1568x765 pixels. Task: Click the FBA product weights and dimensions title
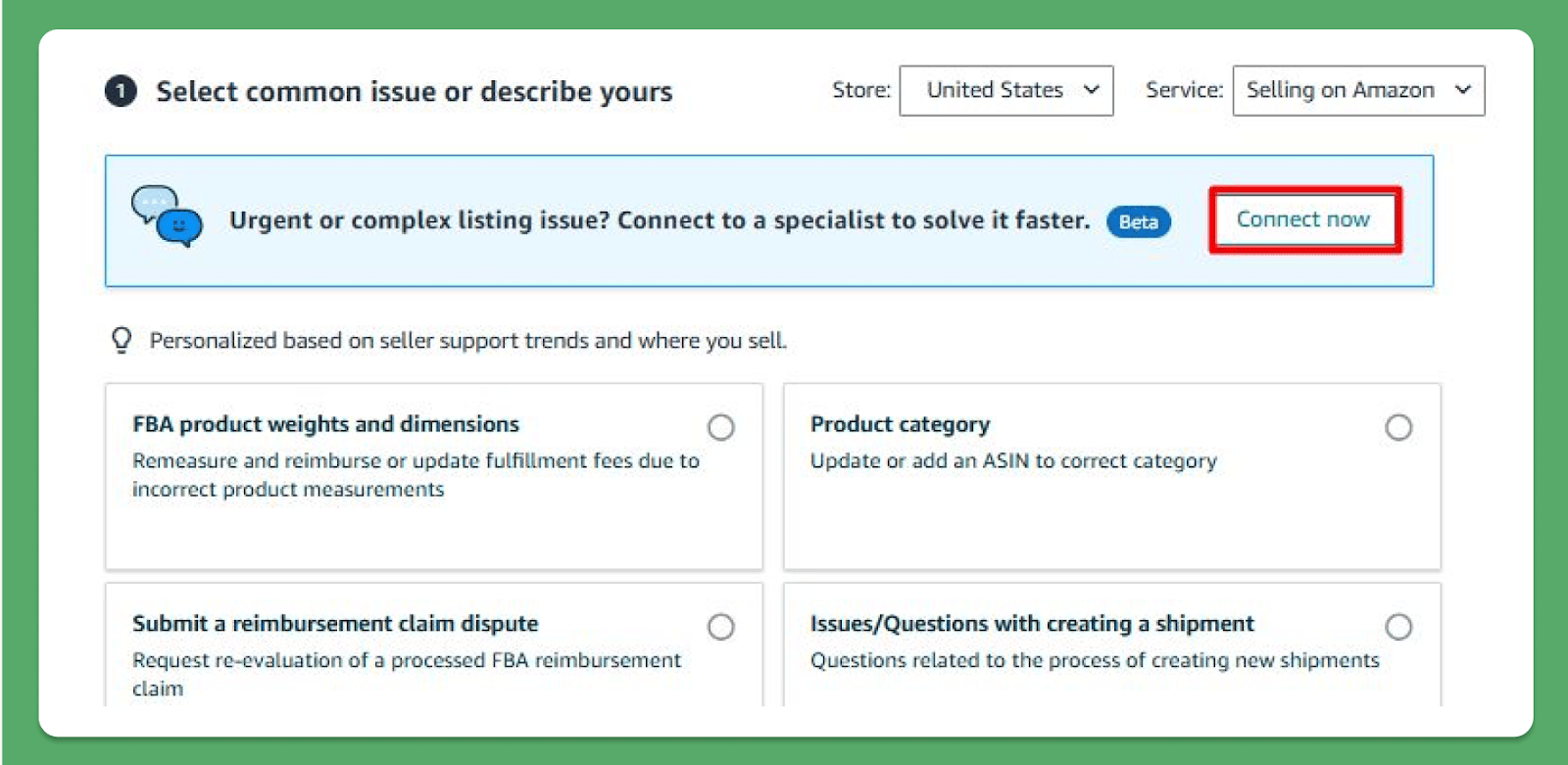325,424
